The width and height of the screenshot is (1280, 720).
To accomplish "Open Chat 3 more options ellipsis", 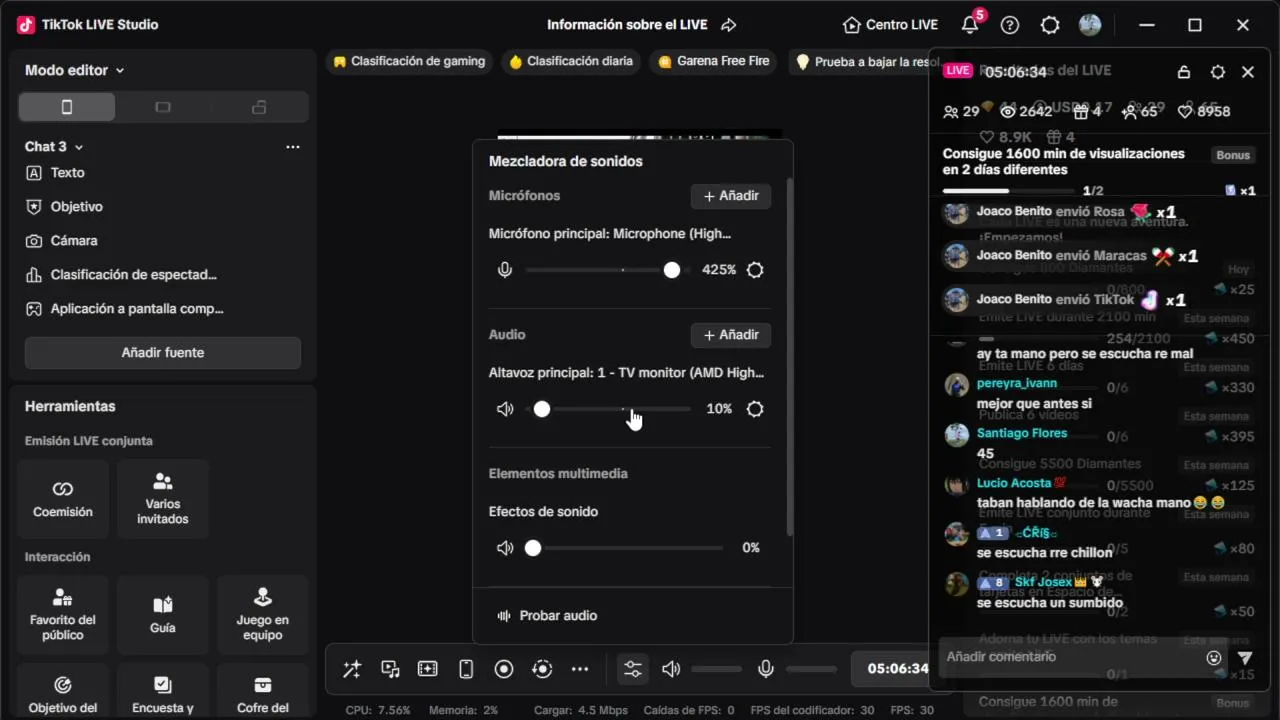I will 293,147.
